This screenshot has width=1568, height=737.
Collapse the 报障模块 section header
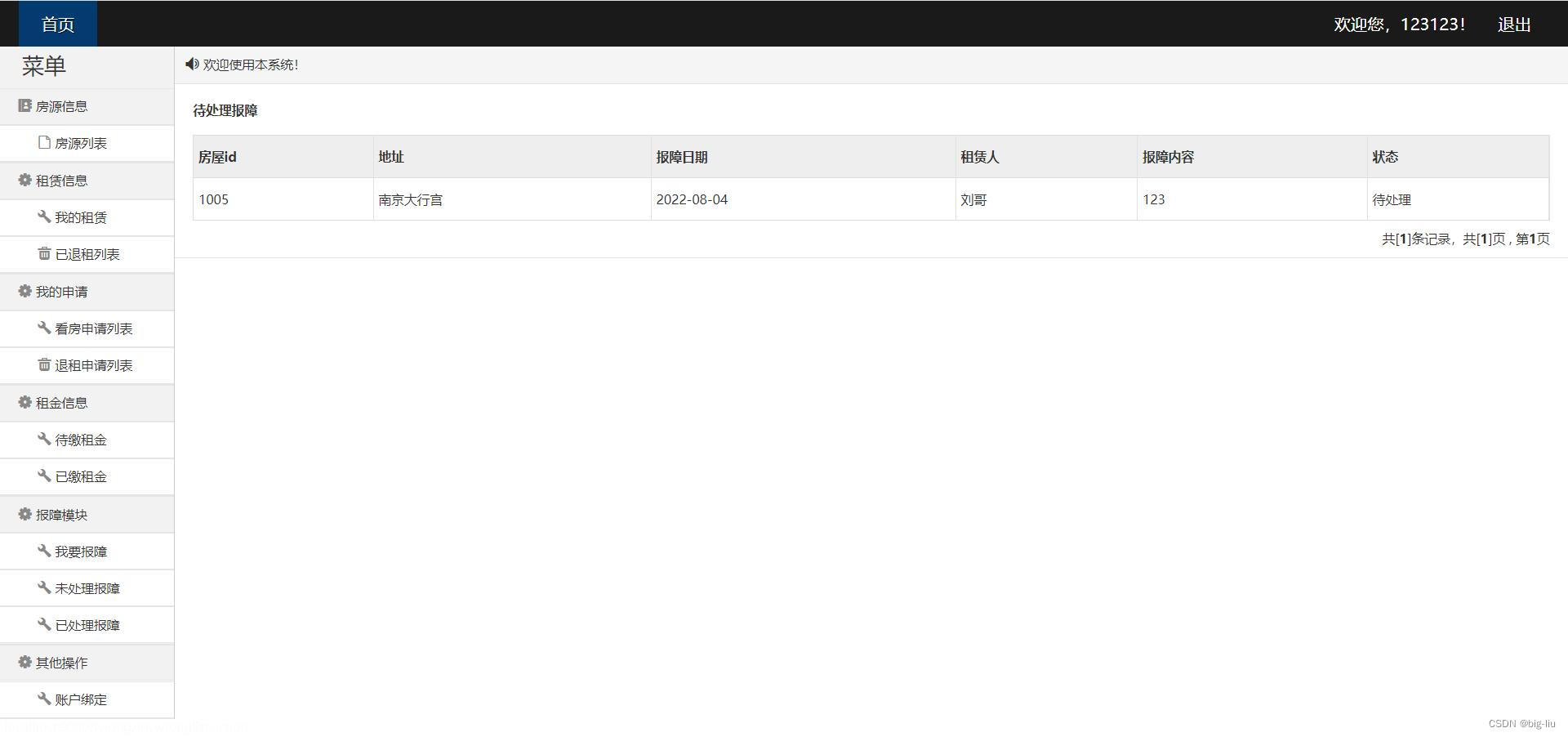pos(62,515)
